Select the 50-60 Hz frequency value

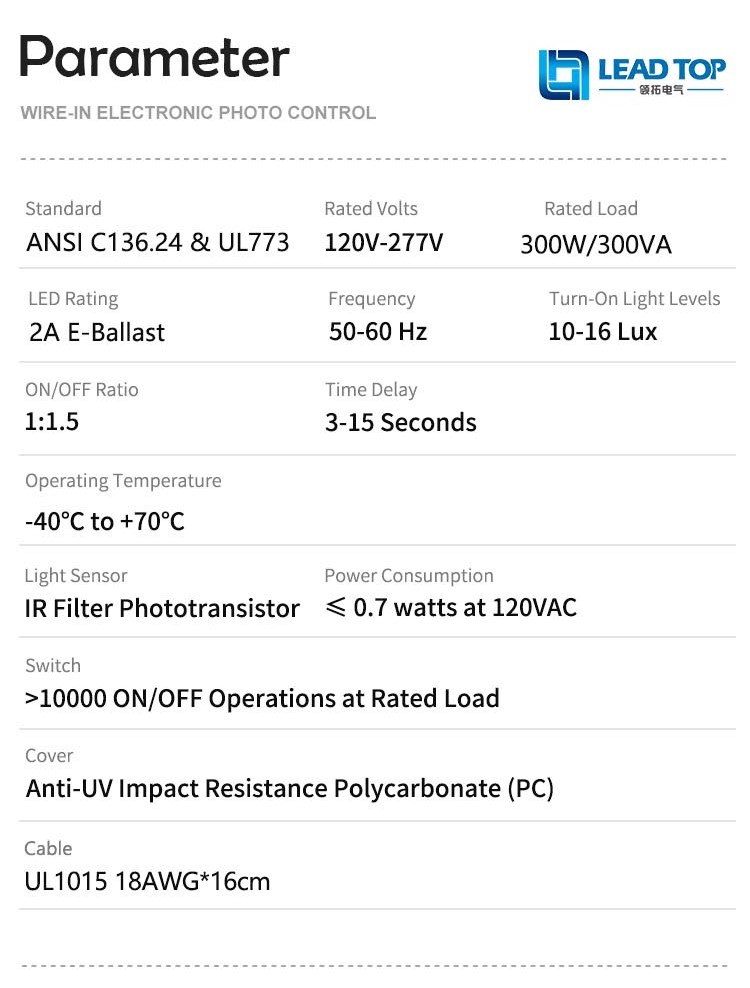pos(378,332)
